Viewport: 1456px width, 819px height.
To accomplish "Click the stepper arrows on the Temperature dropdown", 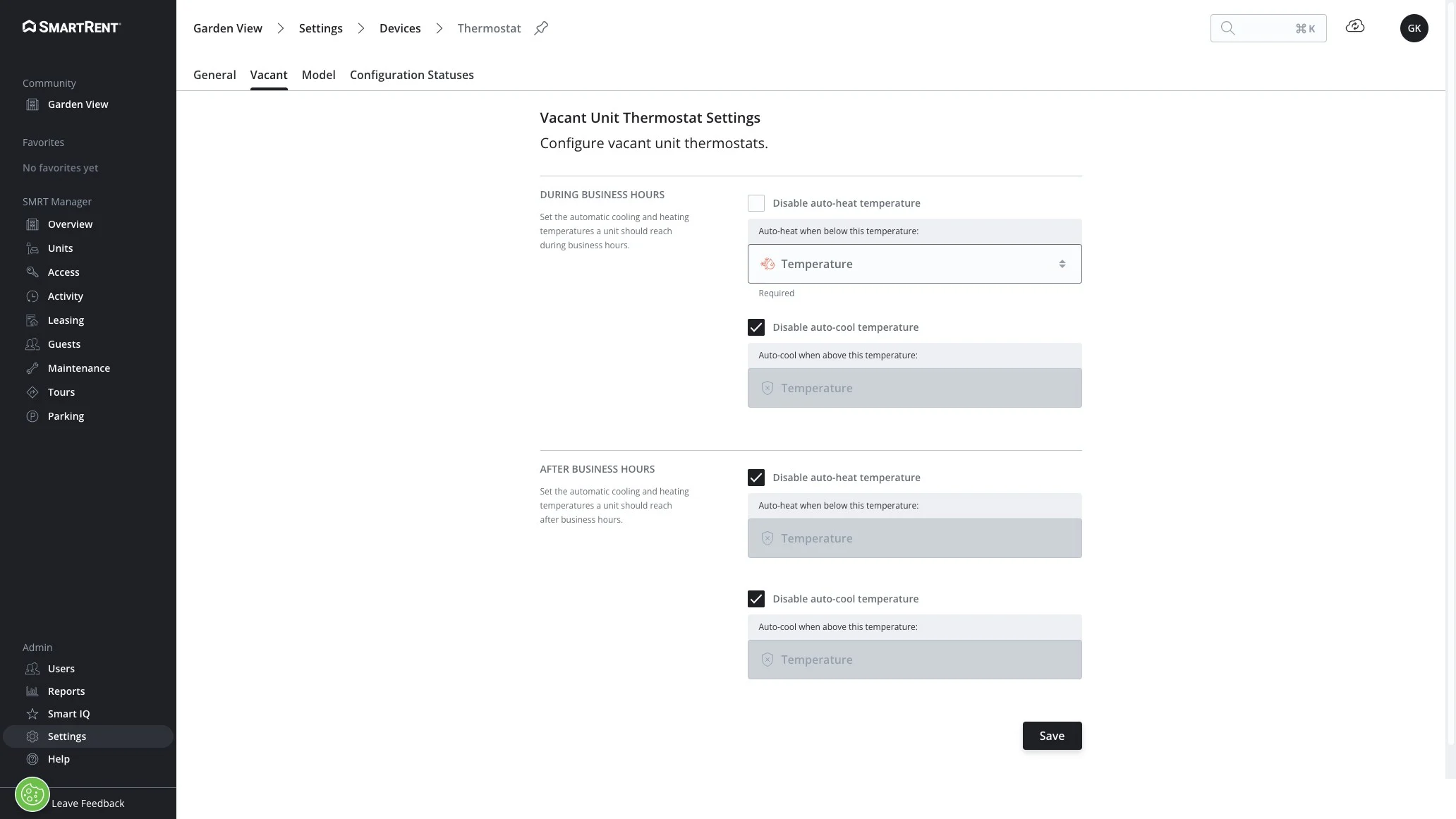I will click(1062, 264).
